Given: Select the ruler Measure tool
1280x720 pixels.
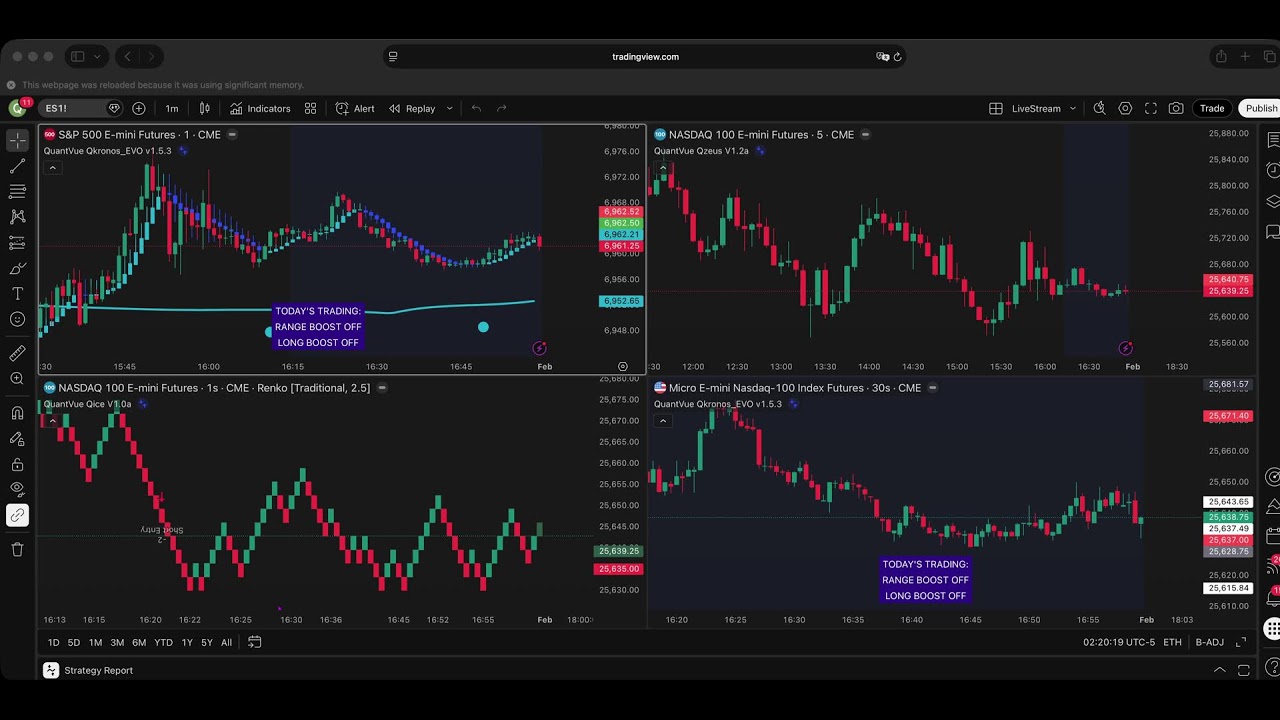Looking at the screenshot, I should (x=17, y=353).
